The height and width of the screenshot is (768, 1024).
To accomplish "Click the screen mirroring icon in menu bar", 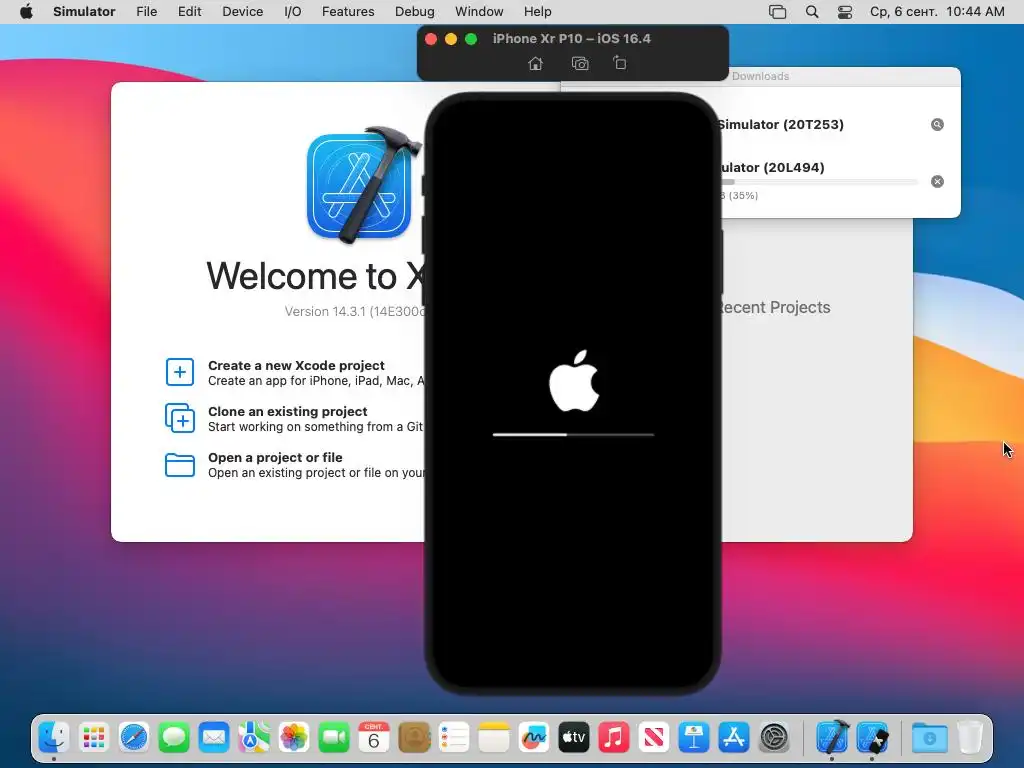I will [x=777, y=12].
